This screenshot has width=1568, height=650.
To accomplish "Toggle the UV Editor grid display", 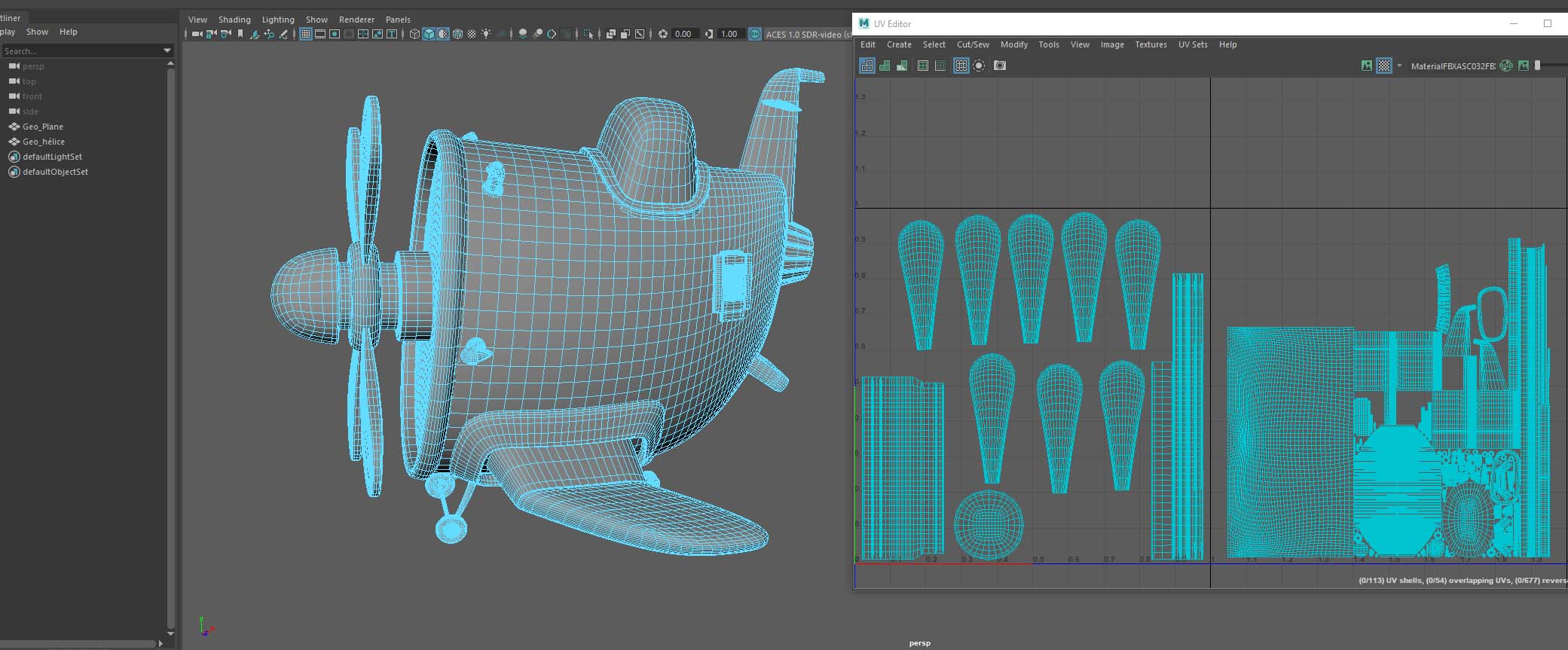I will [961, 66].
